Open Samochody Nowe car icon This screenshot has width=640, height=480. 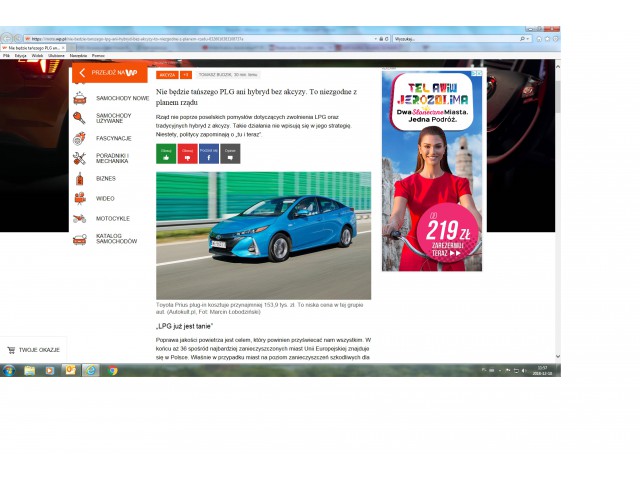(79, 98)
